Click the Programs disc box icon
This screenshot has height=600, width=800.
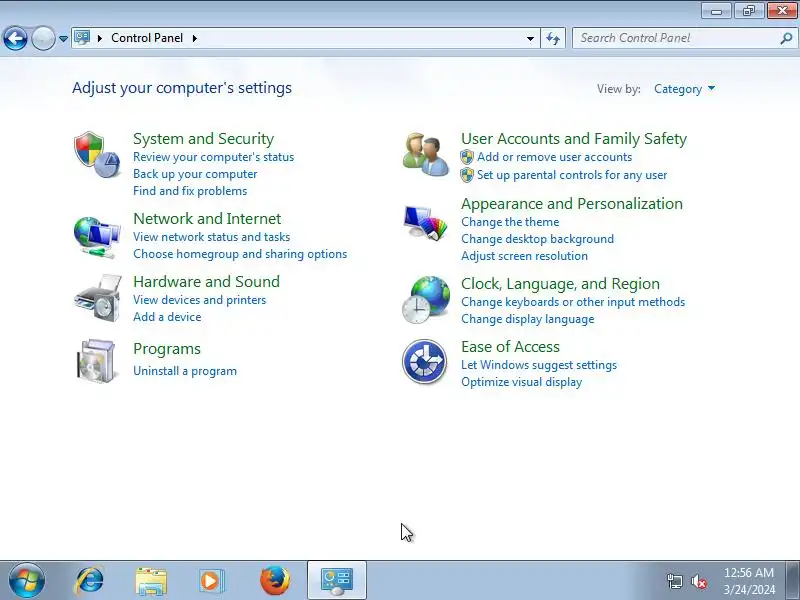pyautogui.click(x=96, y=361)
